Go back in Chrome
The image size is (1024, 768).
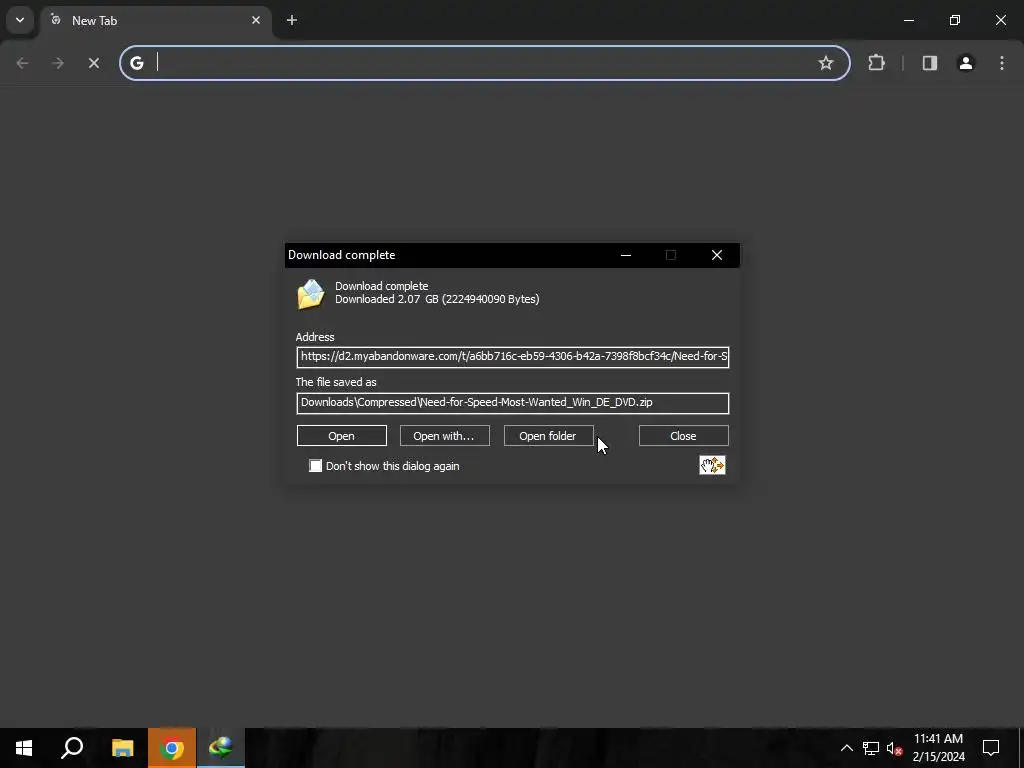(x=22, y=63)
